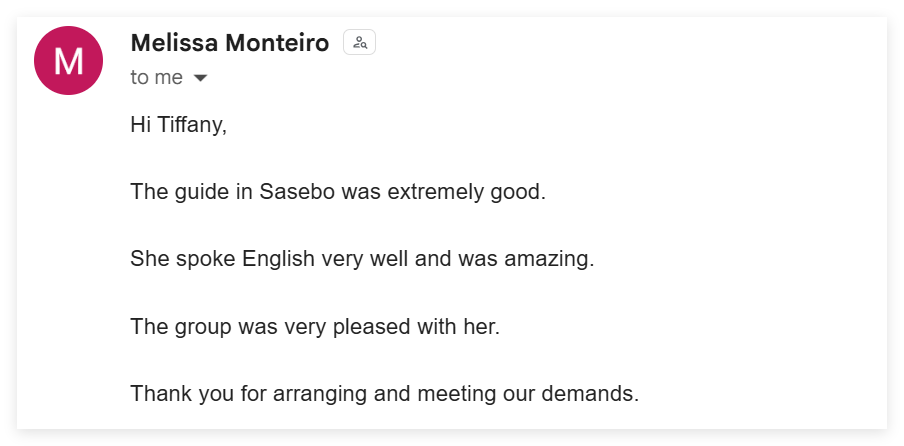Click the word "English" in the message
The image size is (904, 446).
pyautogui.click(x=278, y=259)
